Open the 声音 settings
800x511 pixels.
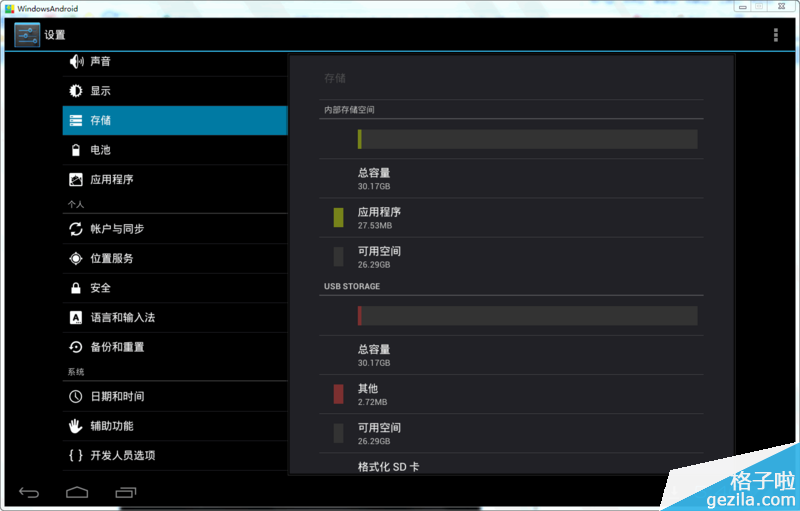(175, 62)
